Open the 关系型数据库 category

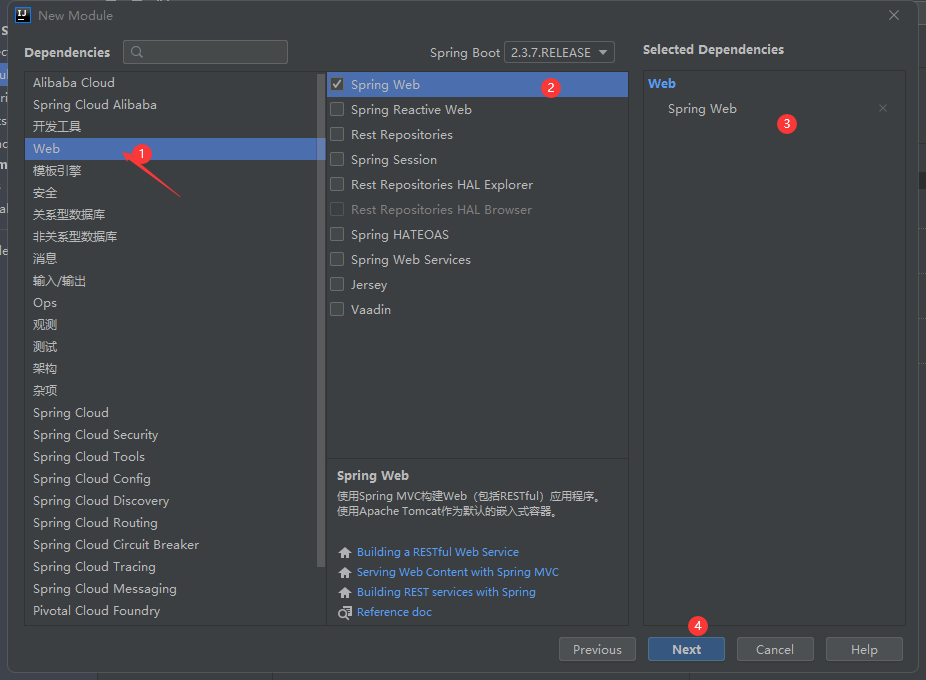pos(171,214)
